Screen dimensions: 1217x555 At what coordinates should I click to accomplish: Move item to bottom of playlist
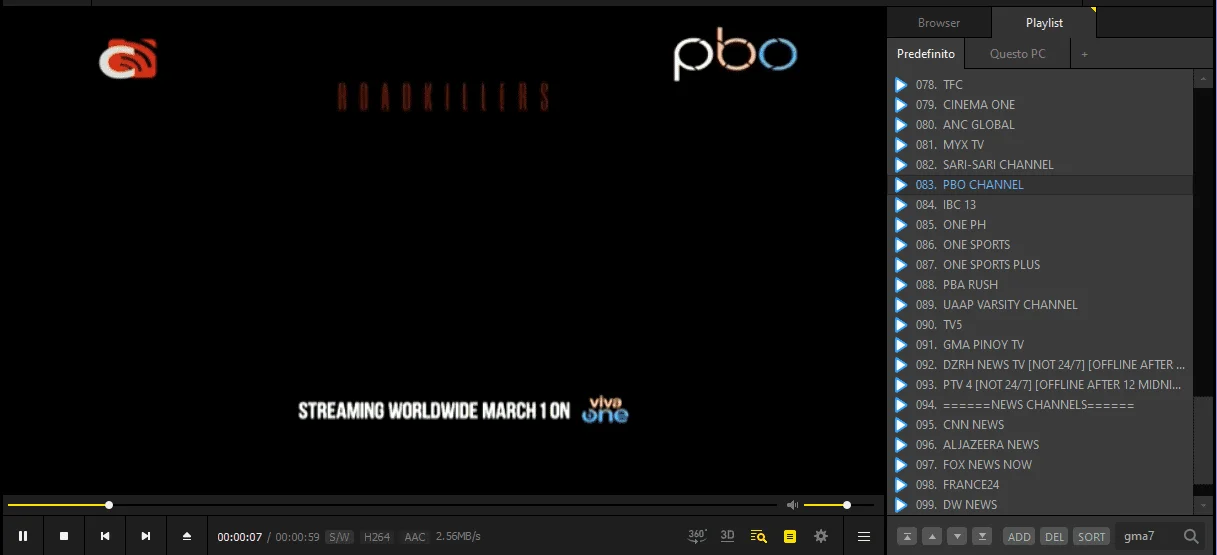(982, 536)
